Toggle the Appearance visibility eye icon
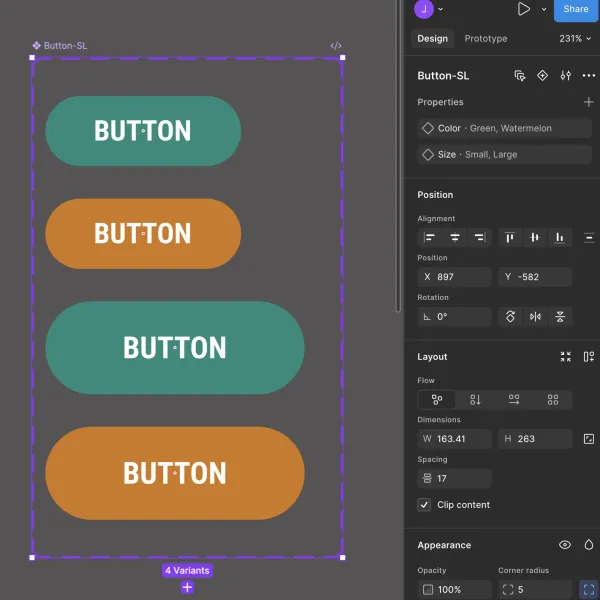This screenshot has height=600, width=600. [565, 545]
